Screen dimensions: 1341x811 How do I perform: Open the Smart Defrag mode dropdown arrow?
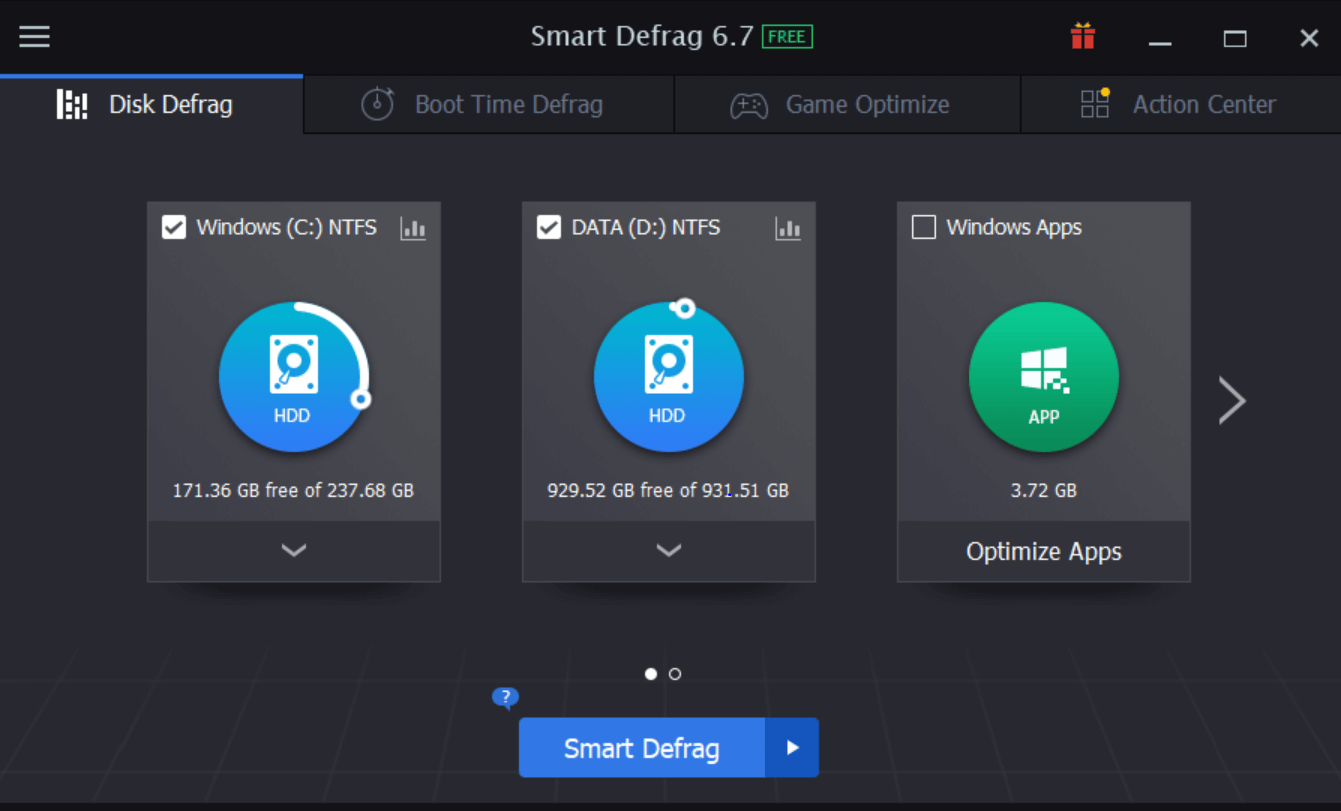[793, 747]
